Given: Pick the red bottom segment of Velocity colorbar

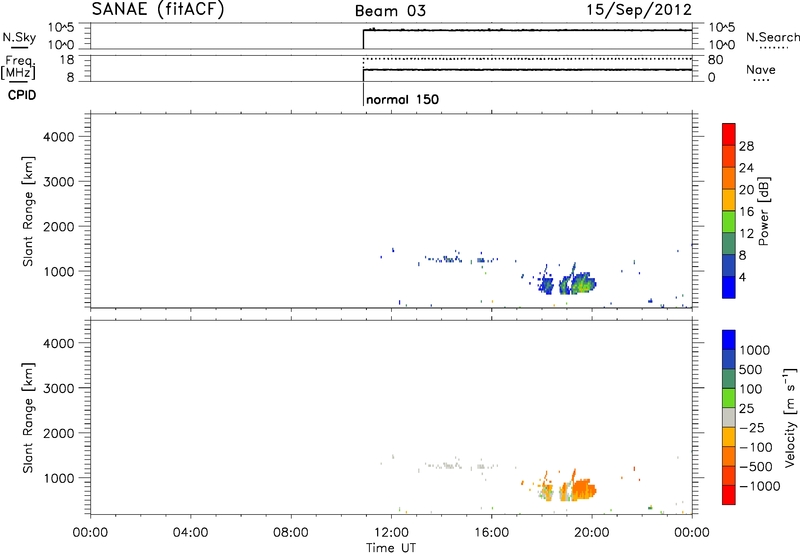Looking at the screenshot, I should (729, 495).
